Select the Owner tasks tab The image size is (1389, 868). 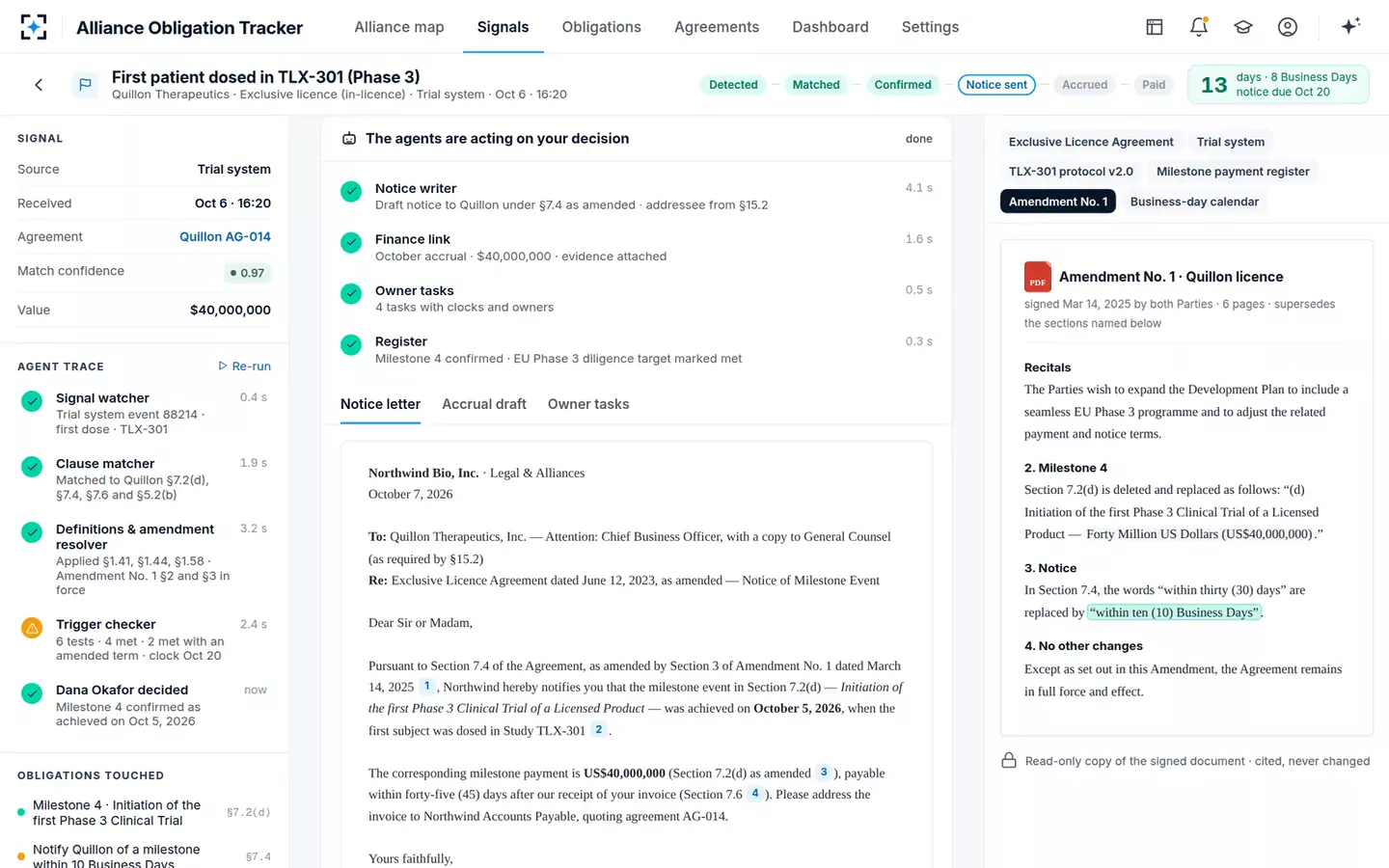coord(588,404)
